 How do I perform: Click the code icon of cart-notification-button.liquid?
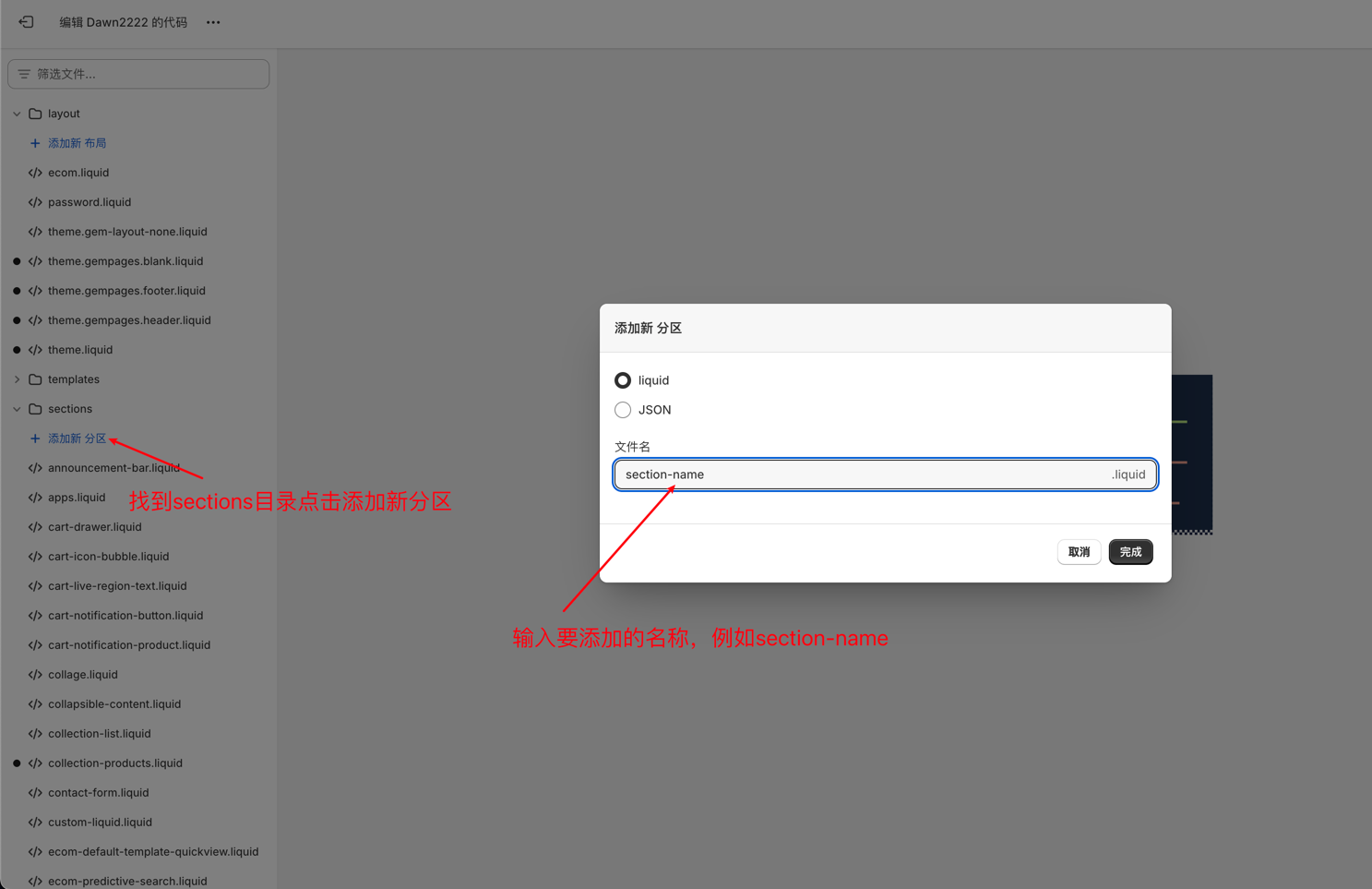[35, 616]
